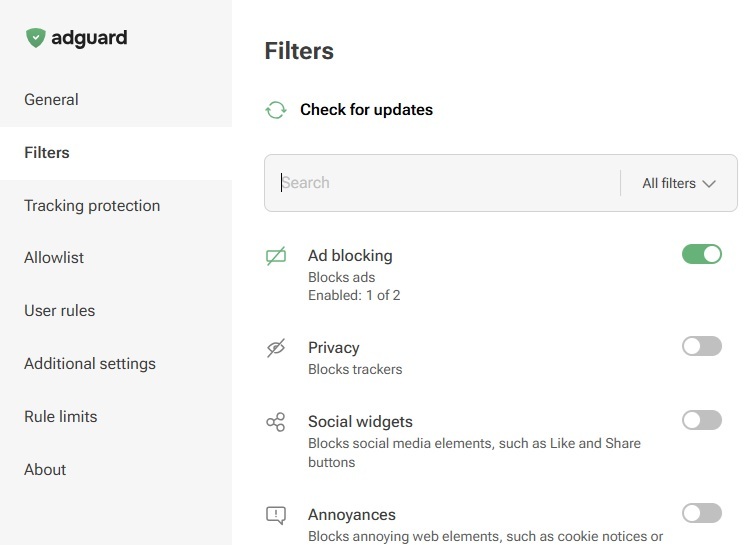This screenshot has height=545, width=753.
Task: Enable the Social widgets toggle
Action: tap(702, 420)
